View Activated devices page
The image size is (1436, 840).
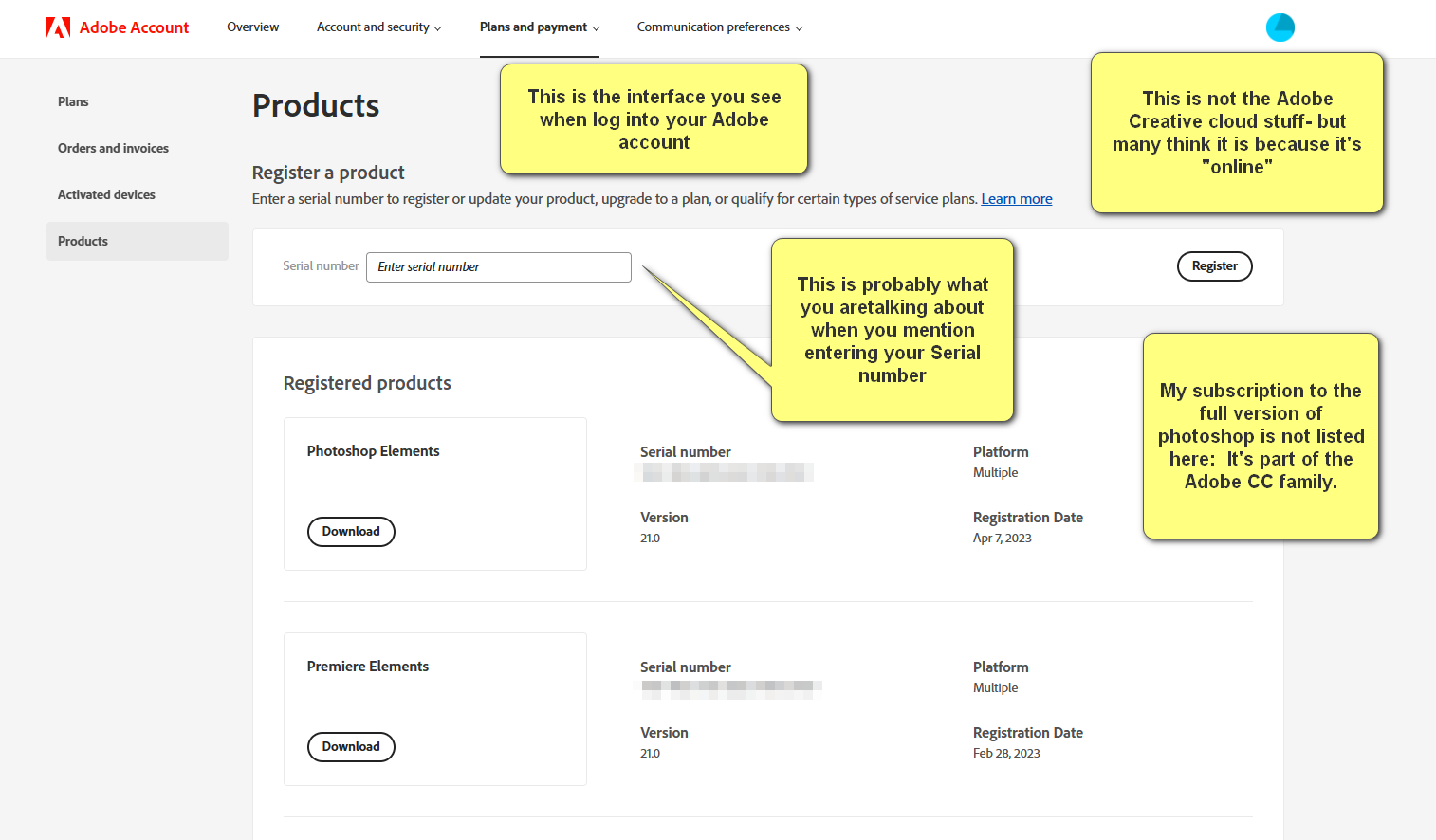[106, 194]
